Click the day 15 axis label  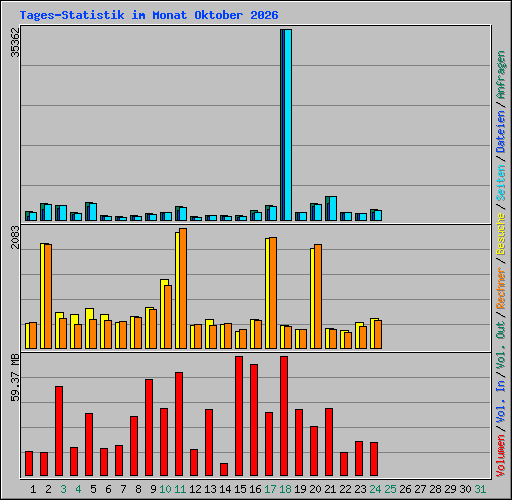click(240, 489)
